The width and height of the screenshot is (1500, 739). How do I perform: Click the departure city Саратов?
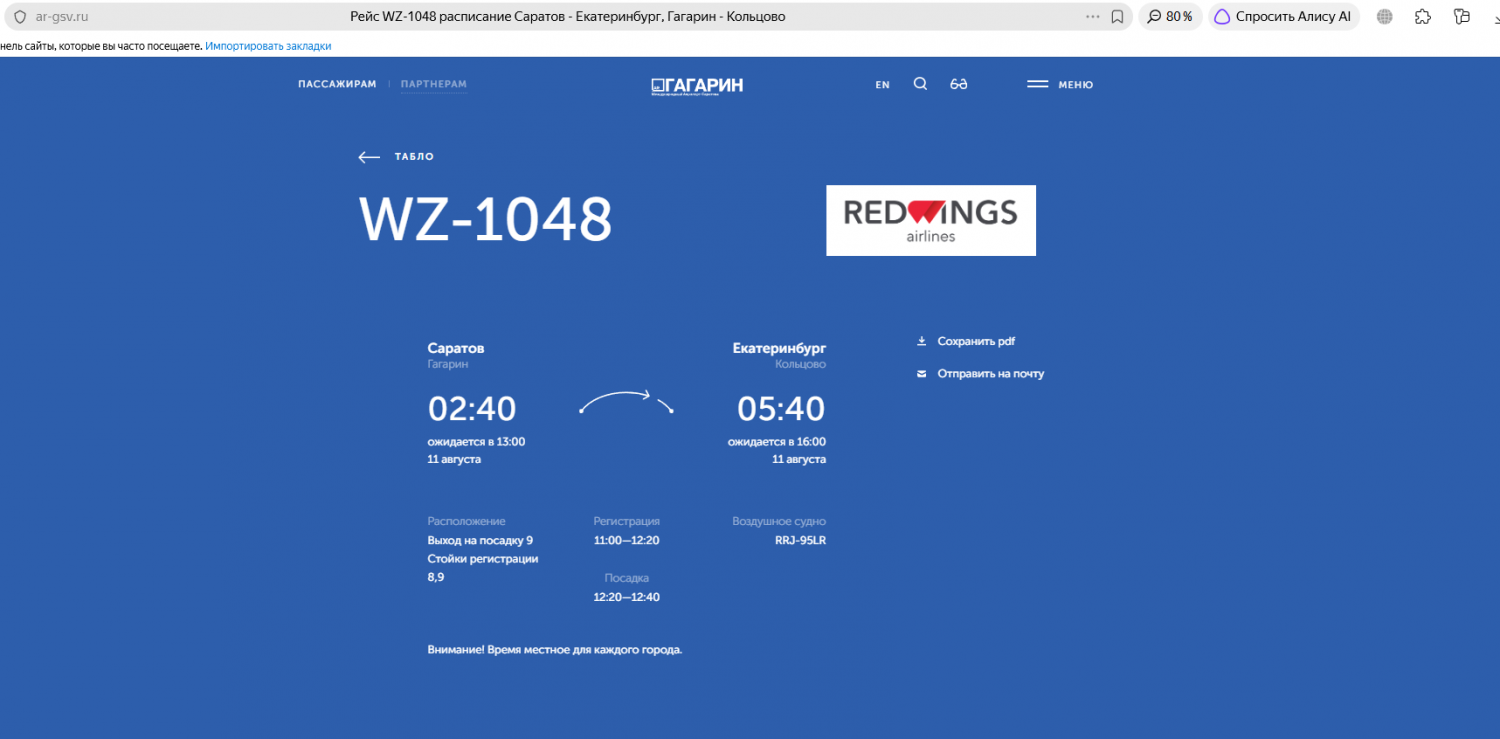(456, 348)
